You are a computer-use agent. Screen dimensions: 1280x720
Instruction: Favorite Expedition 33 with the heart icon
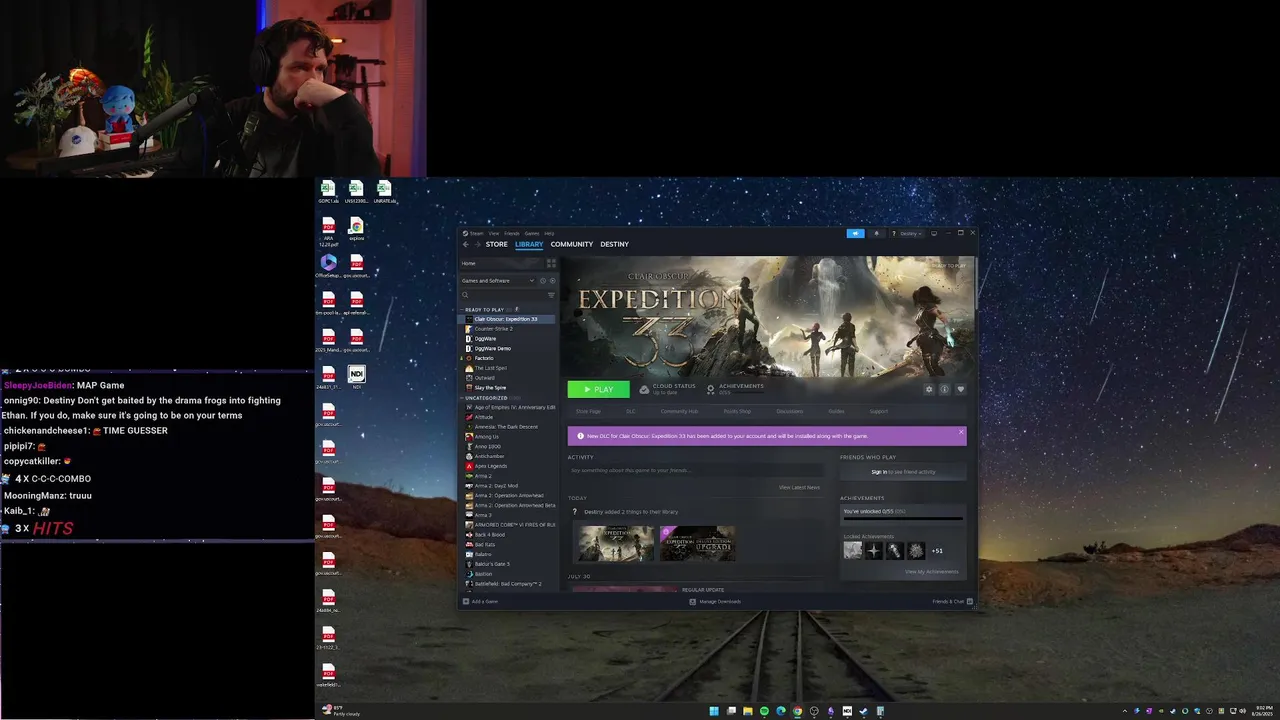[x=961, y=389]
